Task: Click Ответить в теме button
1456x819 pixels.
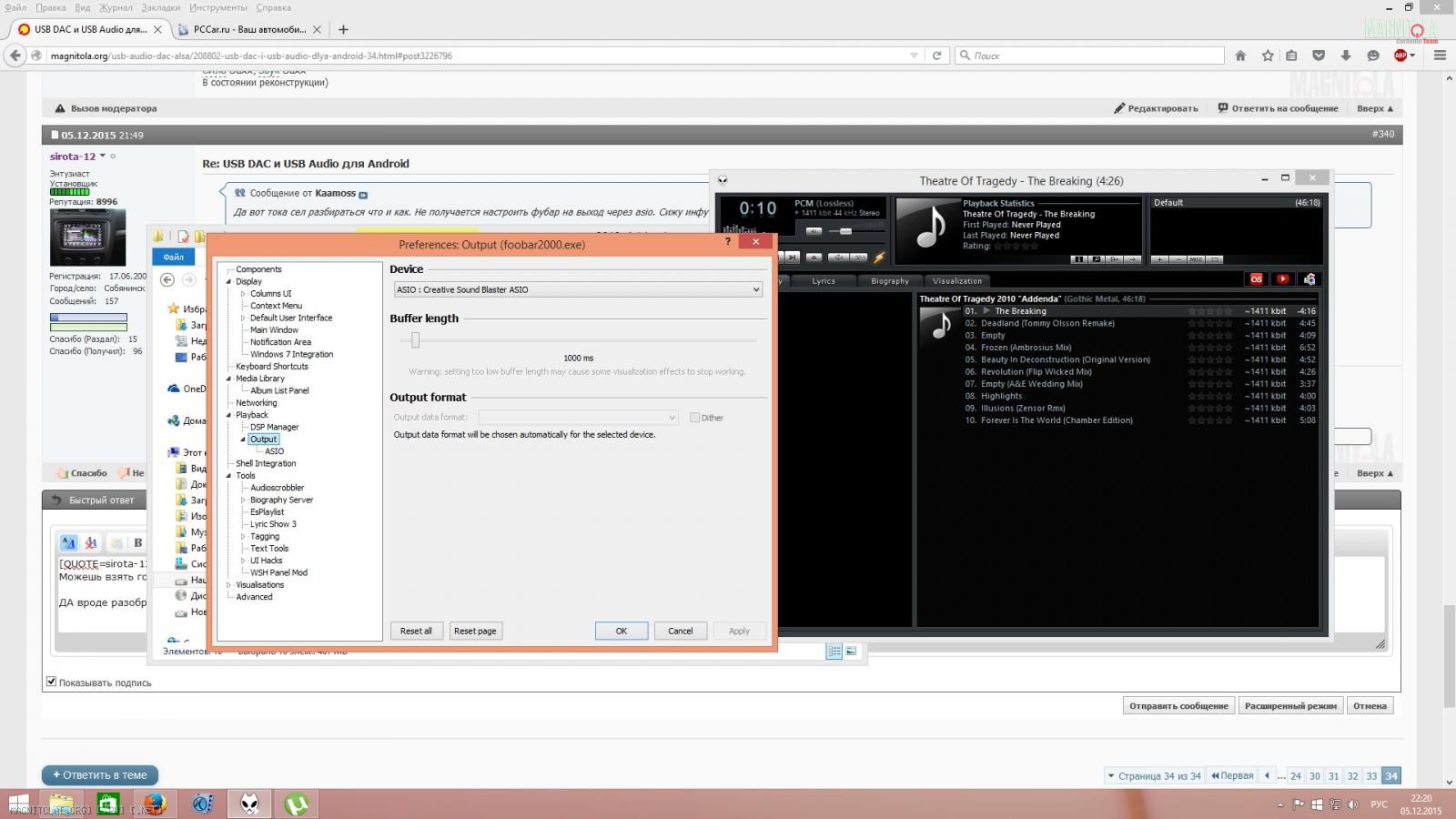Action: pos(99,775)
